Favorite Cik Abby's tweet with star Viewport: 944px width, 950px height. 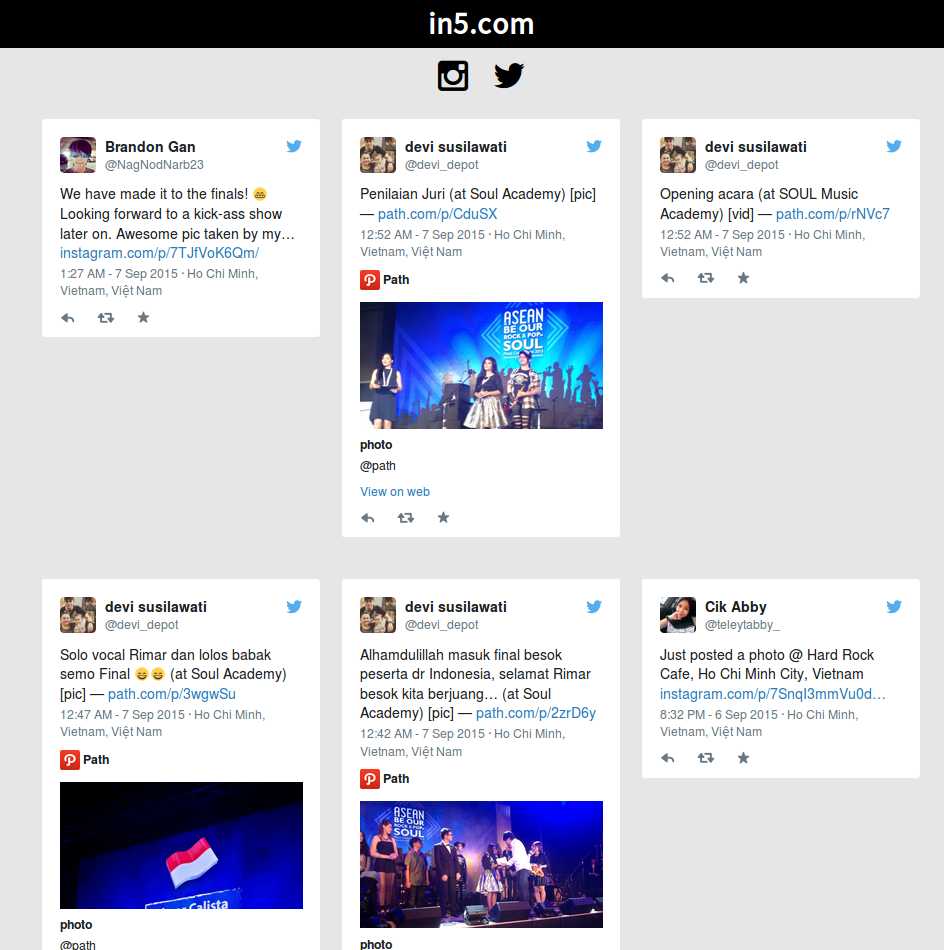pyautogui.click(x=743, y=758)
